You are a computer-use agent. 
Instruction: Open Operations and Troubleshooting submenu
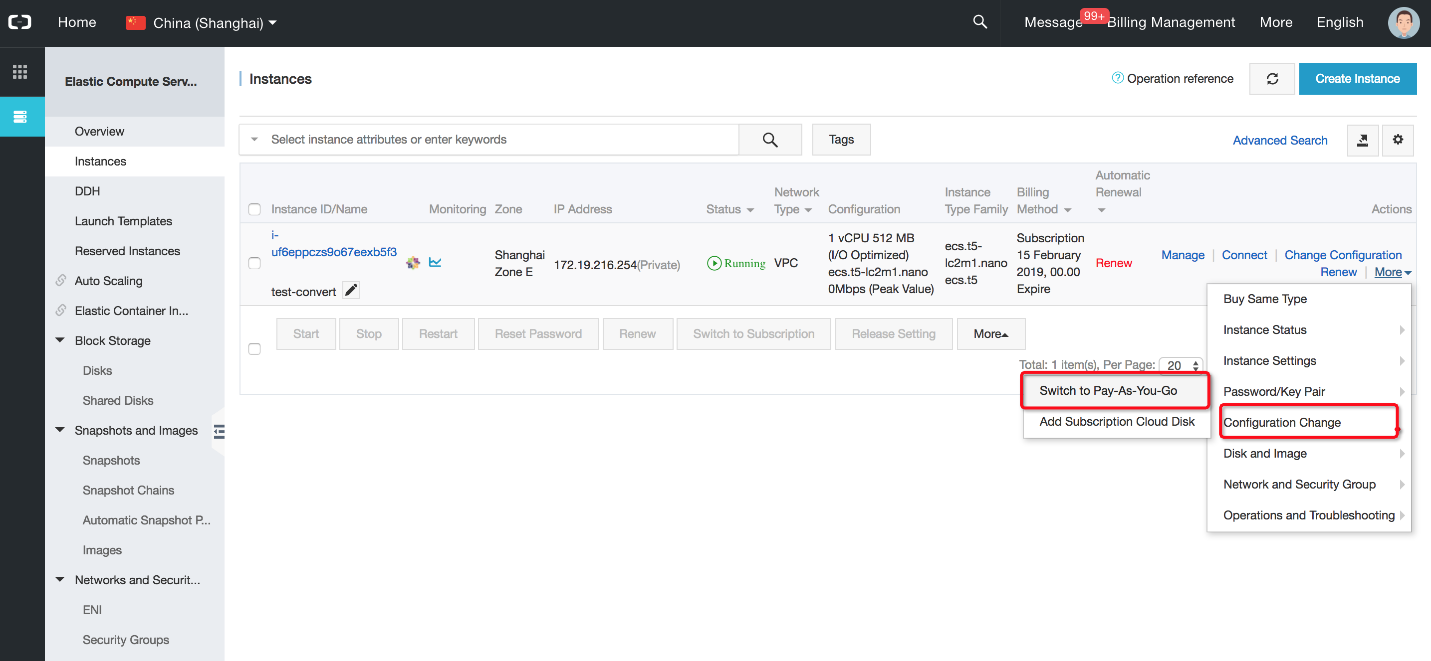tap(1309, 516)
